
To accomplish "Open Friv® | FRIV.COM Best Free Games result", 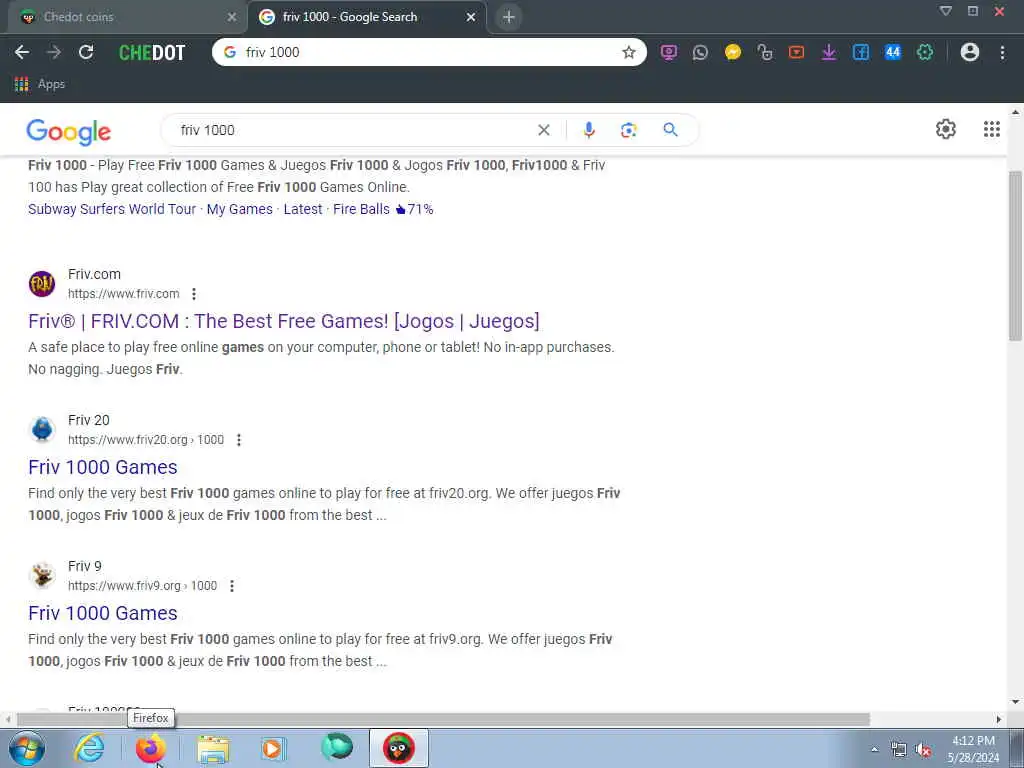I will (284, 321).
